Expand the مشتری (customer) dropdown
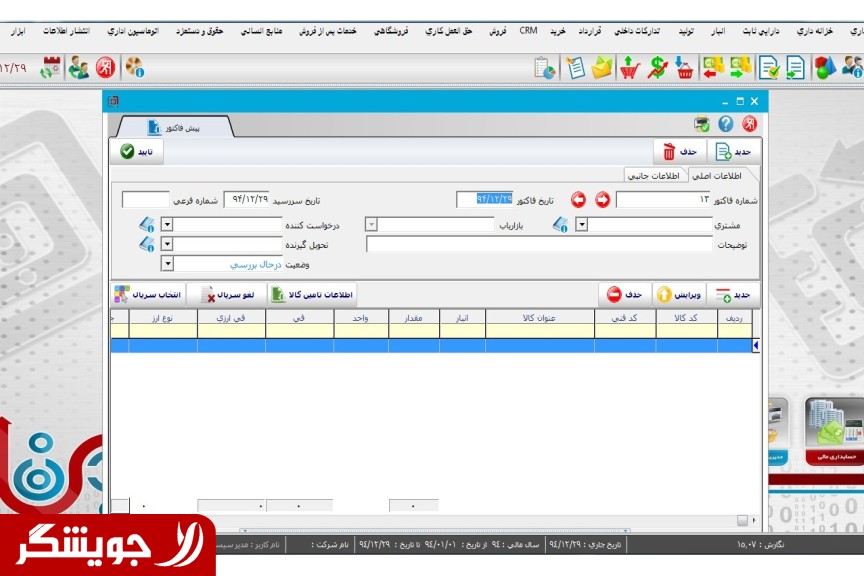This screenshot has height=576, width=864. coord(582,225)
